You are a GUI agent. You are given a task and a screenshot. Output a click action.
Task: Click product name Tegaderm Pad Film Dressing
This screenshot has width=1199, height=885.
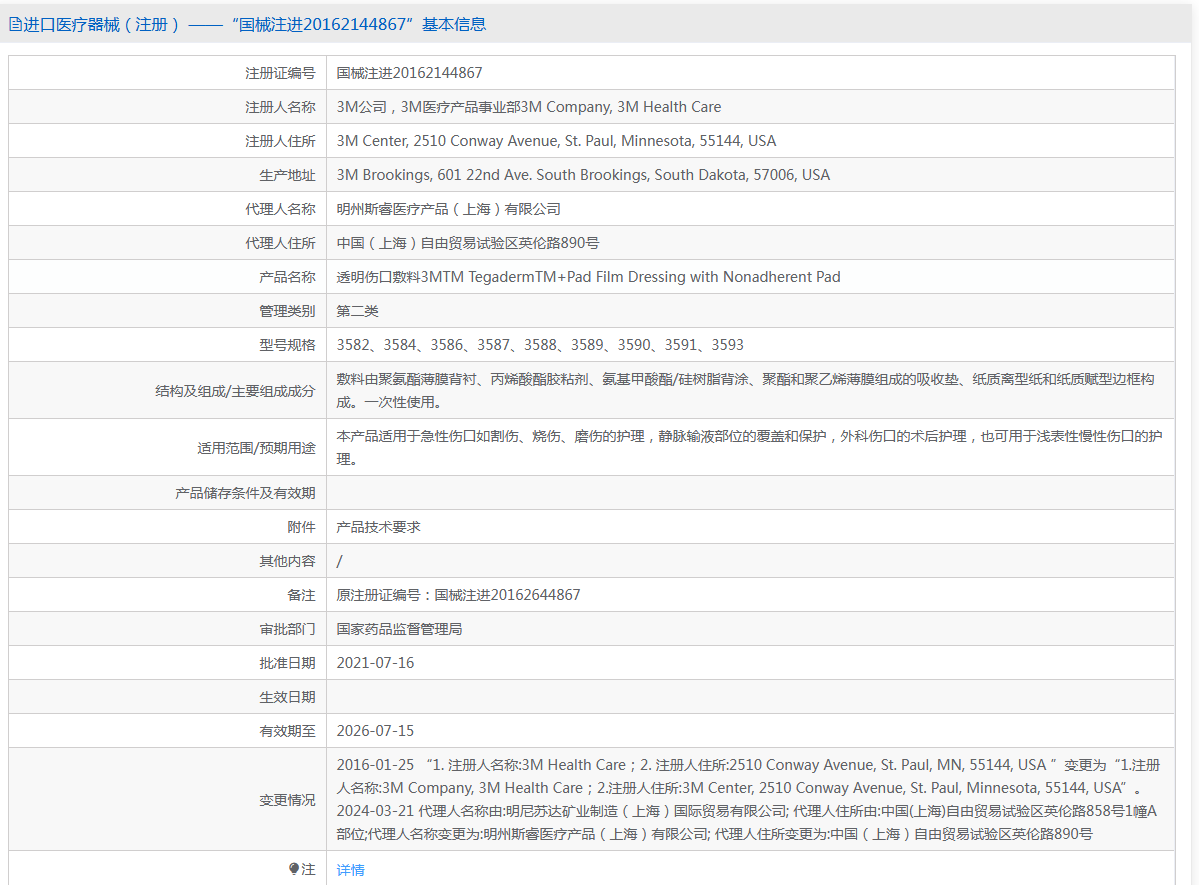click(588, 277)
